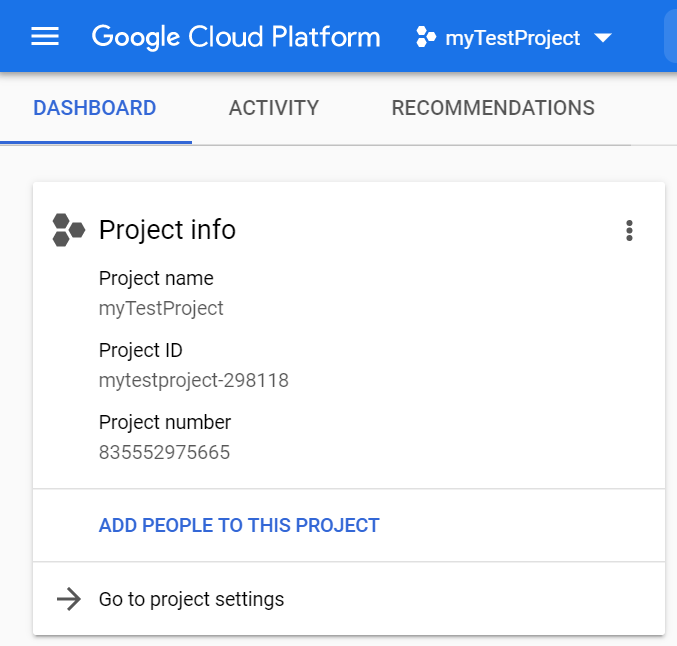
Task: Go to project settings link text
Action: [191, 599]
